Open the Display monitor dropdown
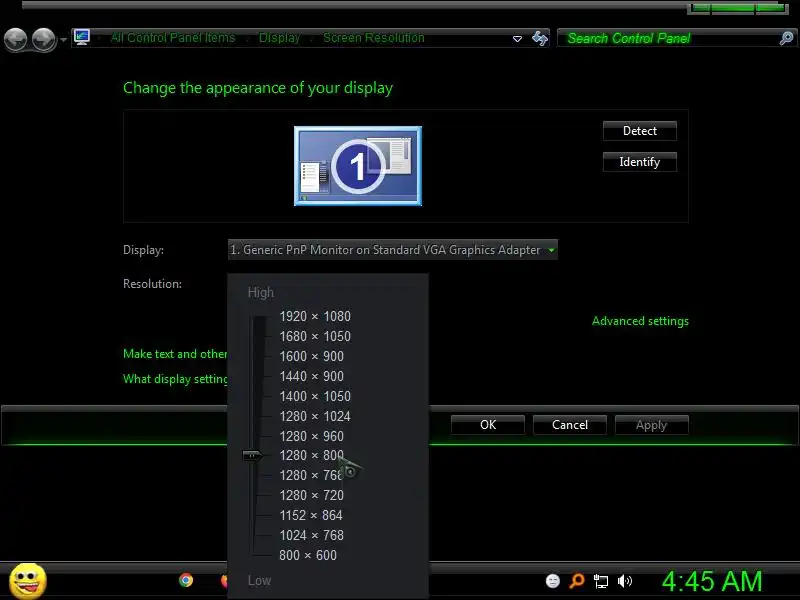The width and height of the screenshot is (800, 600). [x=392, y=250]
